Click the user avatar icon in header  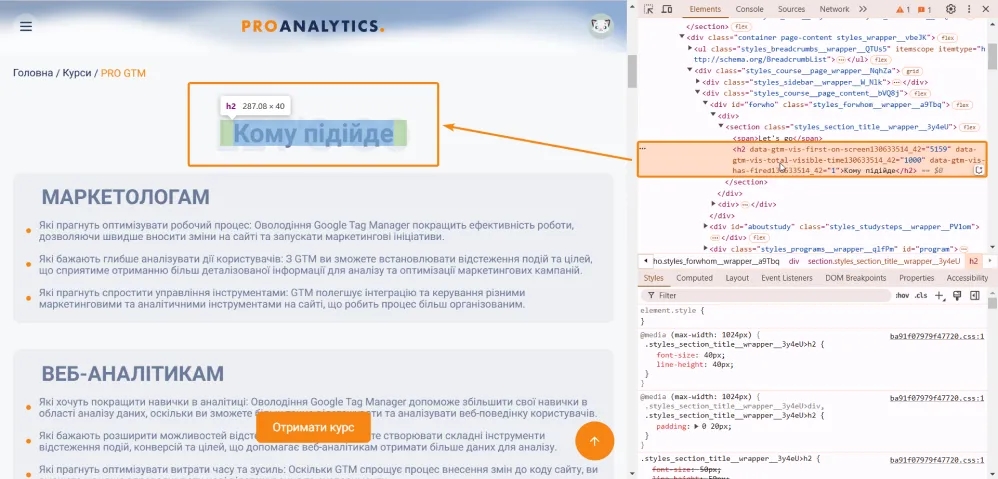click(599, 26)
